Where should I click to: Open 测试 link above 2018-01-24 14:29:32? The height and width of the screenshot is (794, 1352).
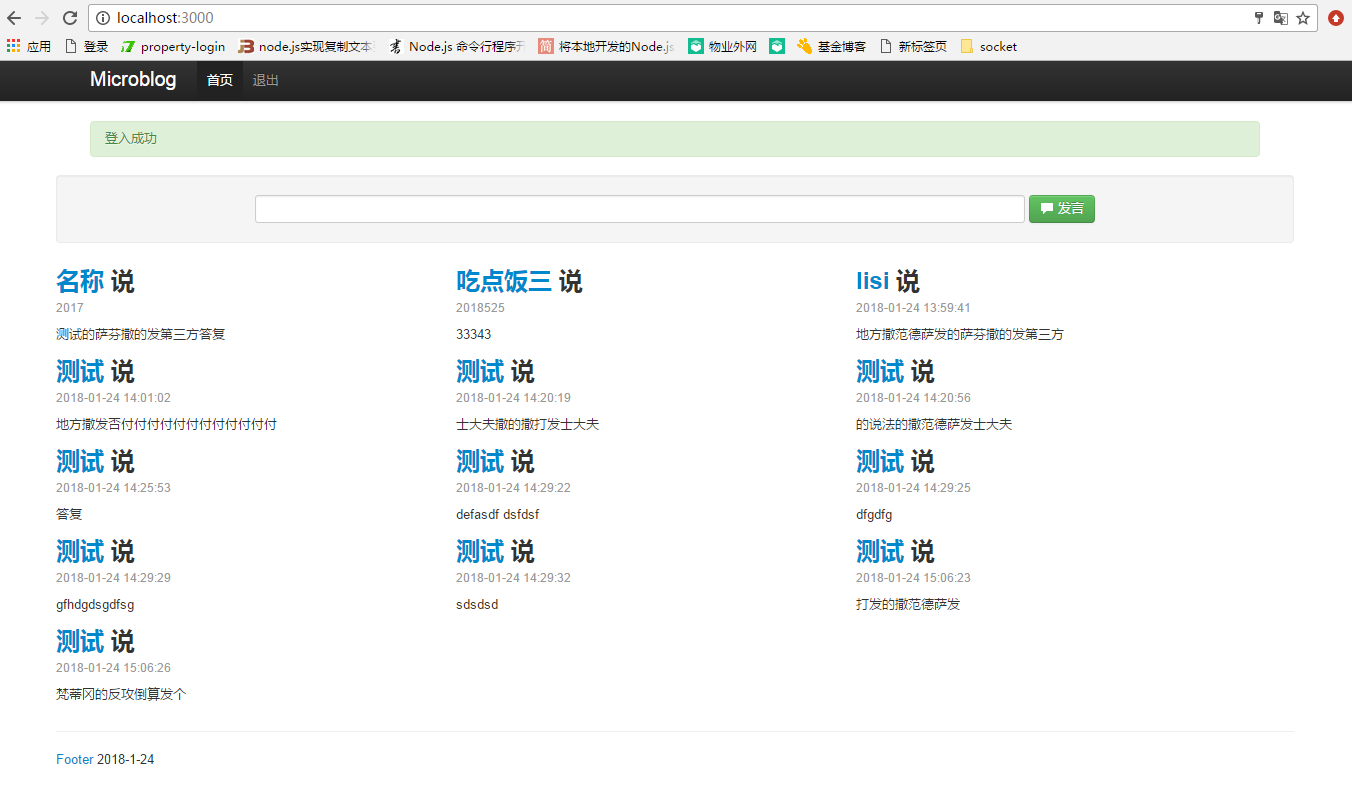480,552
